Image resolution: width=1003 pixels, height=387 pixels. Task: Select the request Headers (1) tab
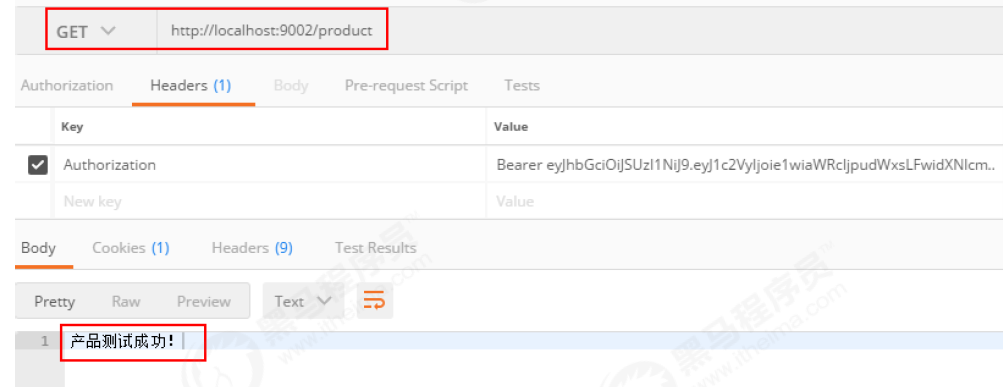[191, 85]
